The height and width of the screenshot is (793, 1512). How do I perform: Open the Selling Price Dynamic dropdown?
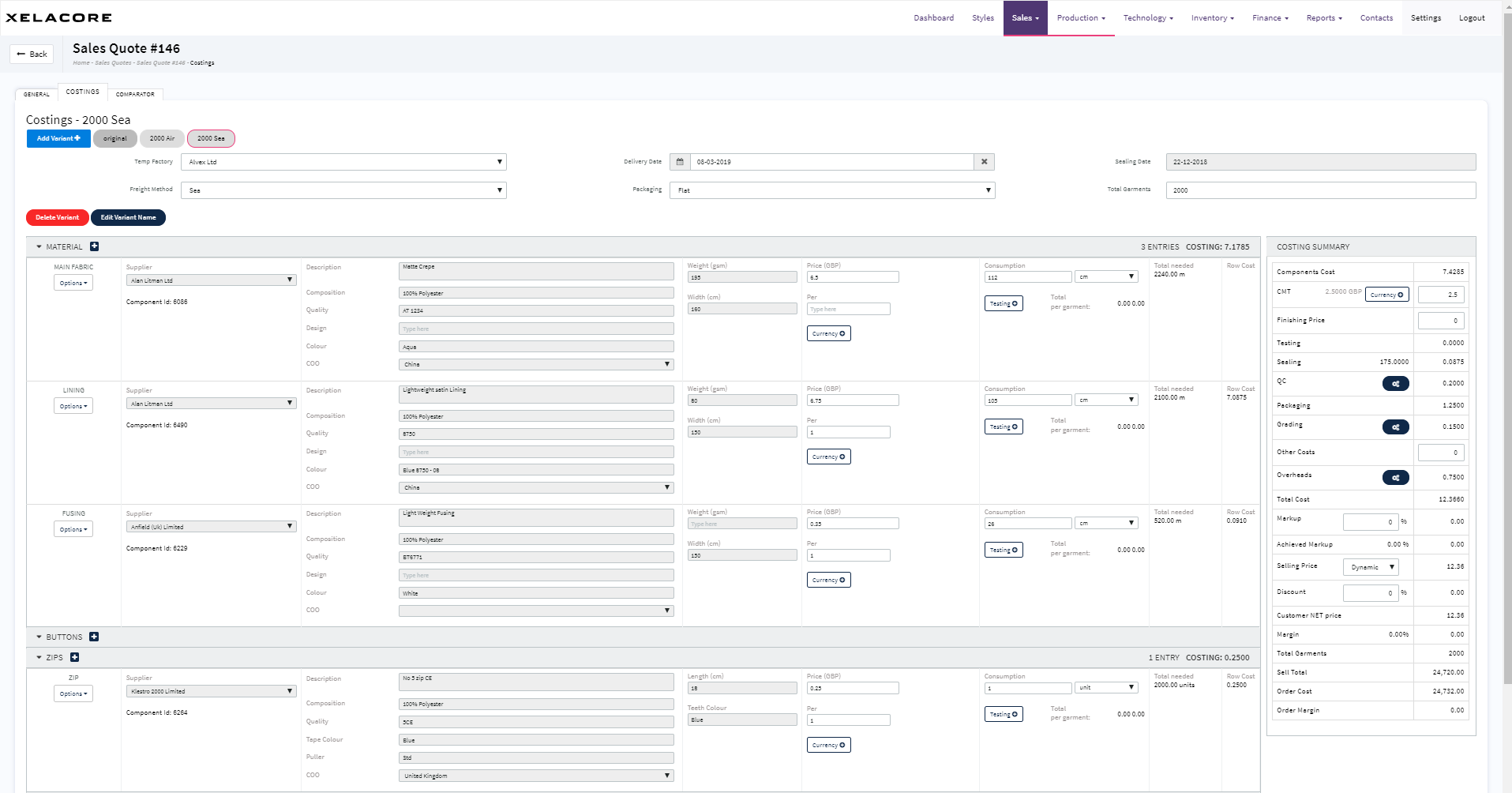[x=1370, y=567]
